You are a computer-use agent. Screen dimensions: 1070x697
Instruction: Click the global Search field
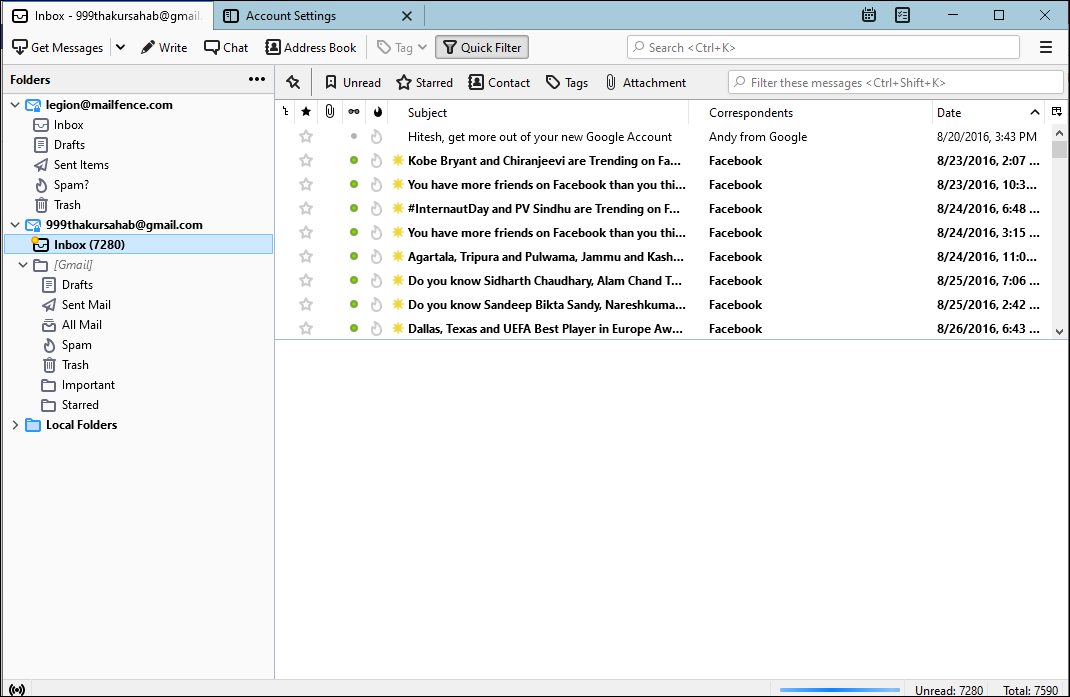823,47
